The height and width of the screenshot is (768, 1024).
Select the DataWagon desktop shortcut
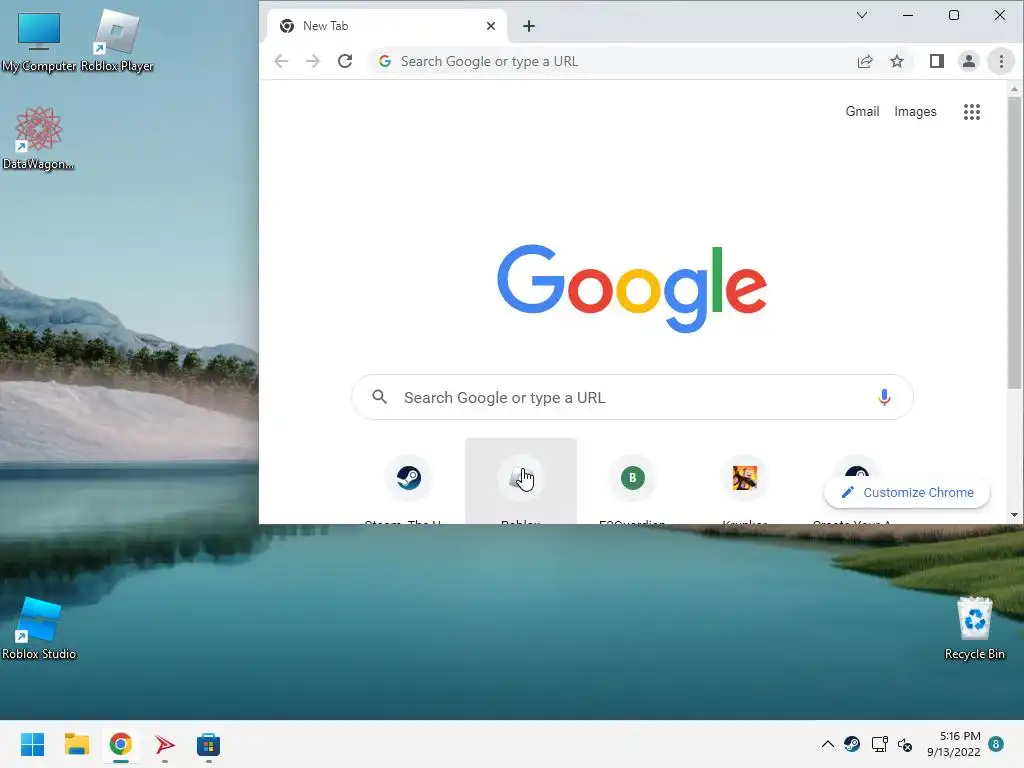pos(38,138)
